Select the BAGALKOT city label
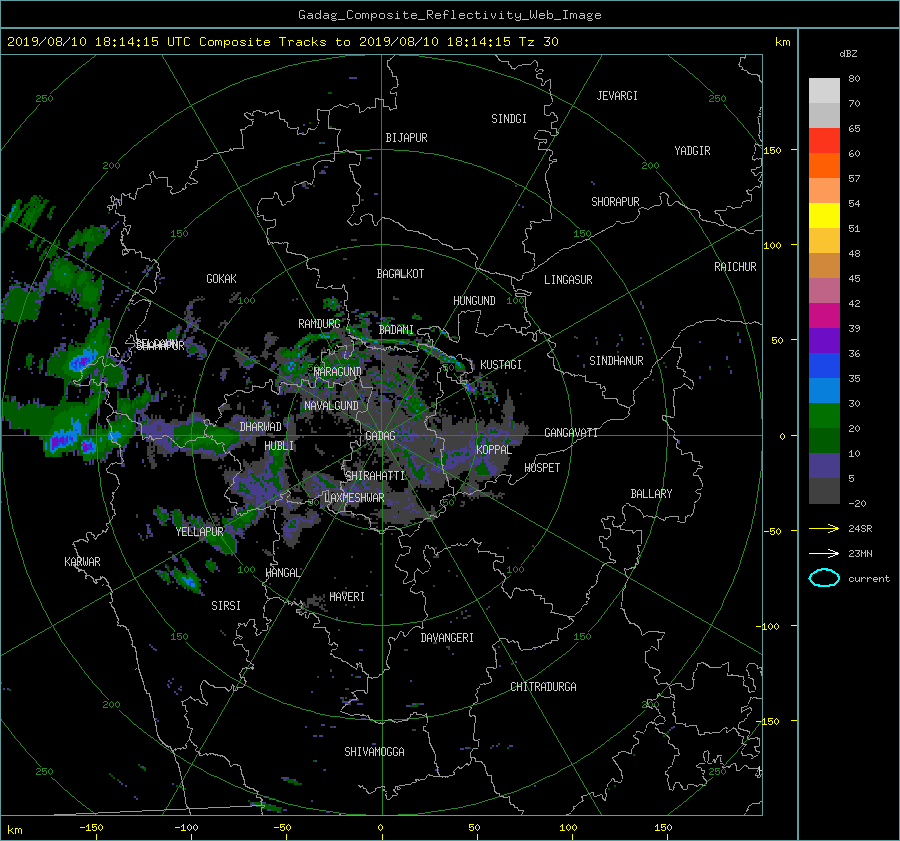900x841 pixels. 400,274
